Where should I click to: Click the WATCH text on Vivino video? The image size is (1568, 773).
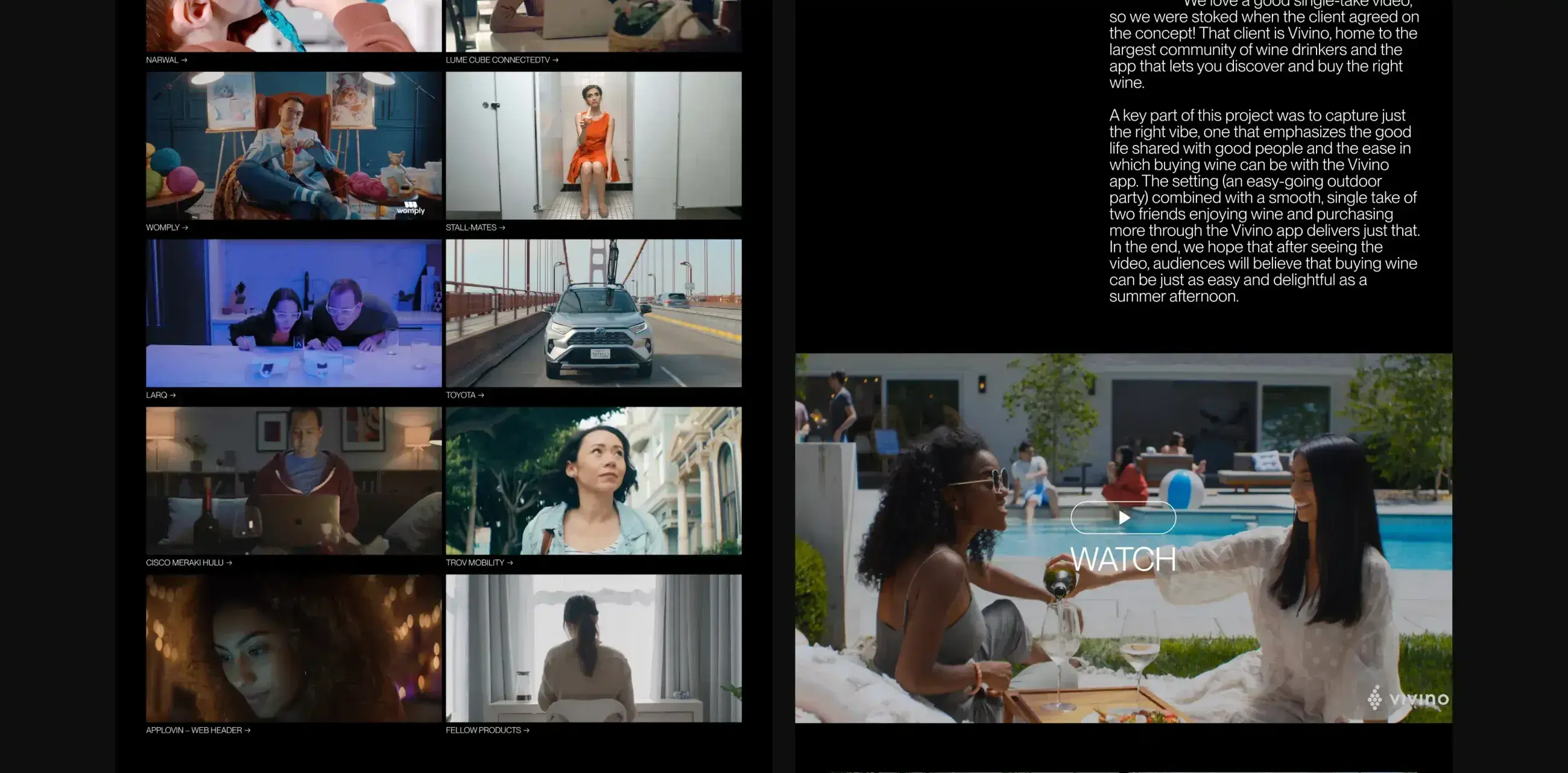pyautogui.click(x=1123, y=559)
